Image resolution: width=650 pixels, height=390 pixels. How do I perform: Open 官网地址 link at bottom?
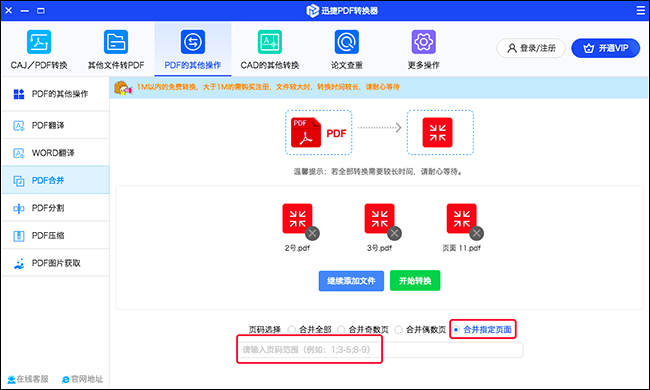coord(82,379)
